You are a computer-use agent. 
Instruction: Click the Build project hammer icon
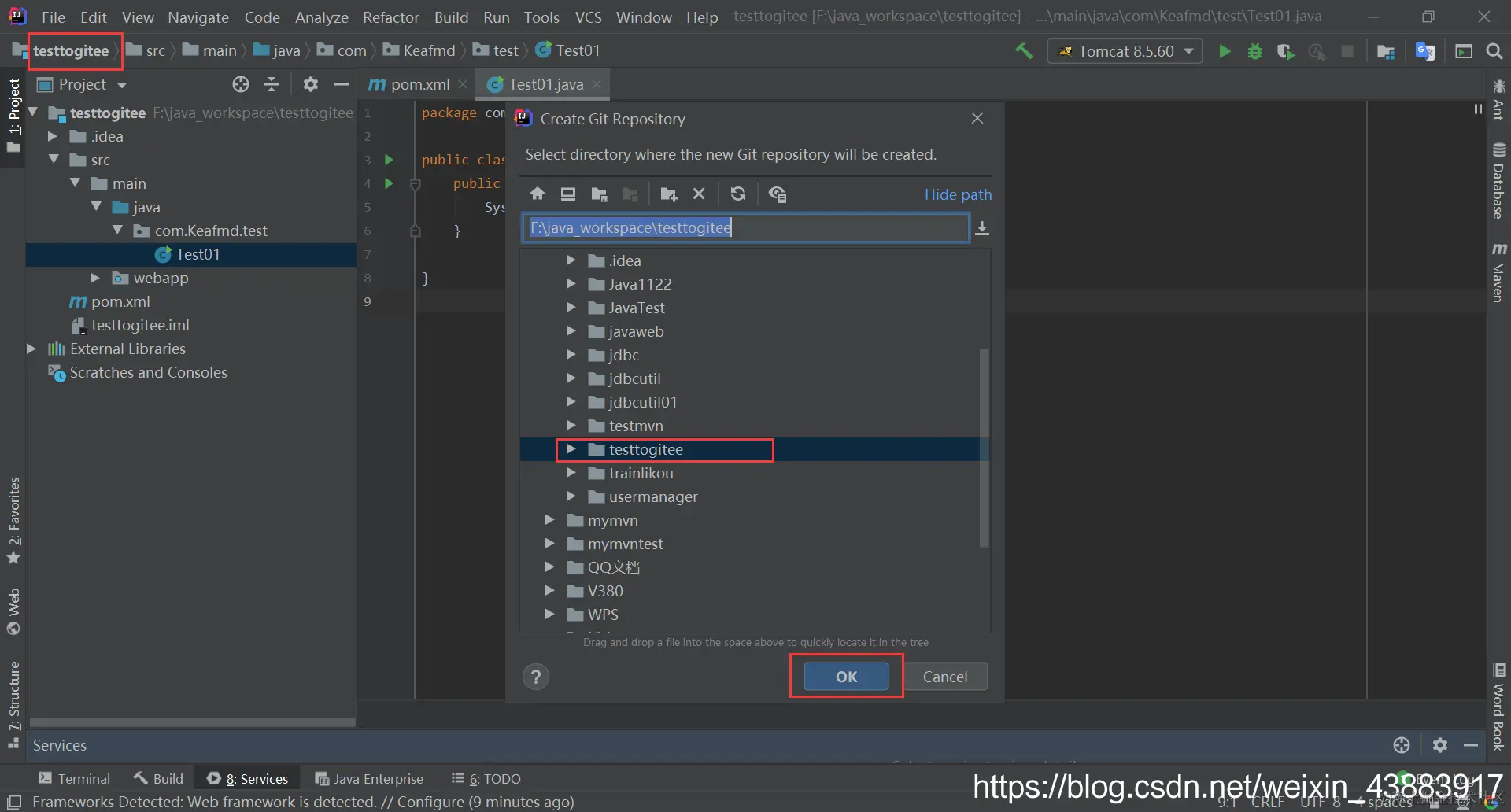pos(1024,51)
